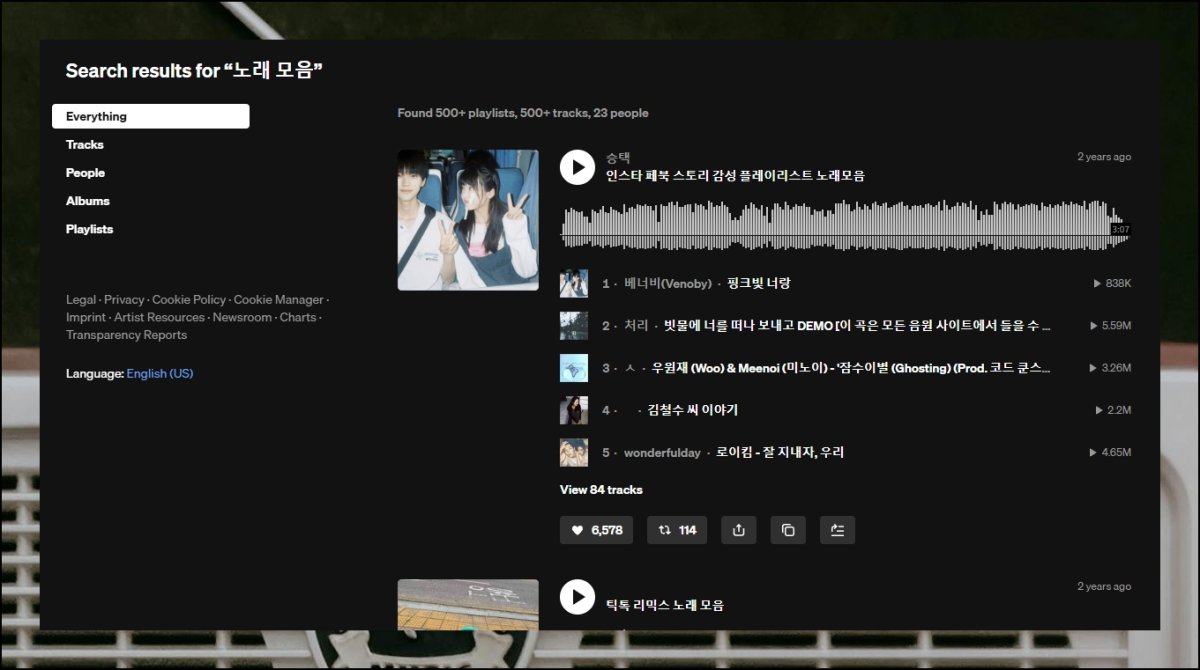Select track 우원재 (Woo) & Meenoi Ghosting

(x=851, y=368)
